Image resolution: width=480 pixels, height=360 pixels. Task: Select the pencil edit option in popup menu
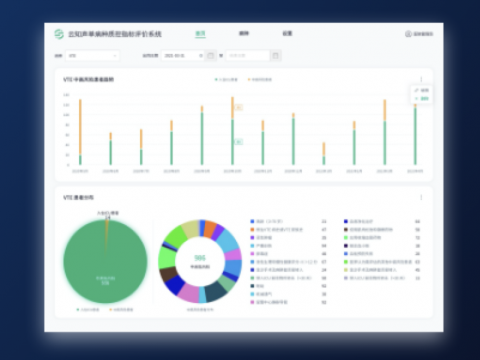pyautogui.click(x=421, y=90)
